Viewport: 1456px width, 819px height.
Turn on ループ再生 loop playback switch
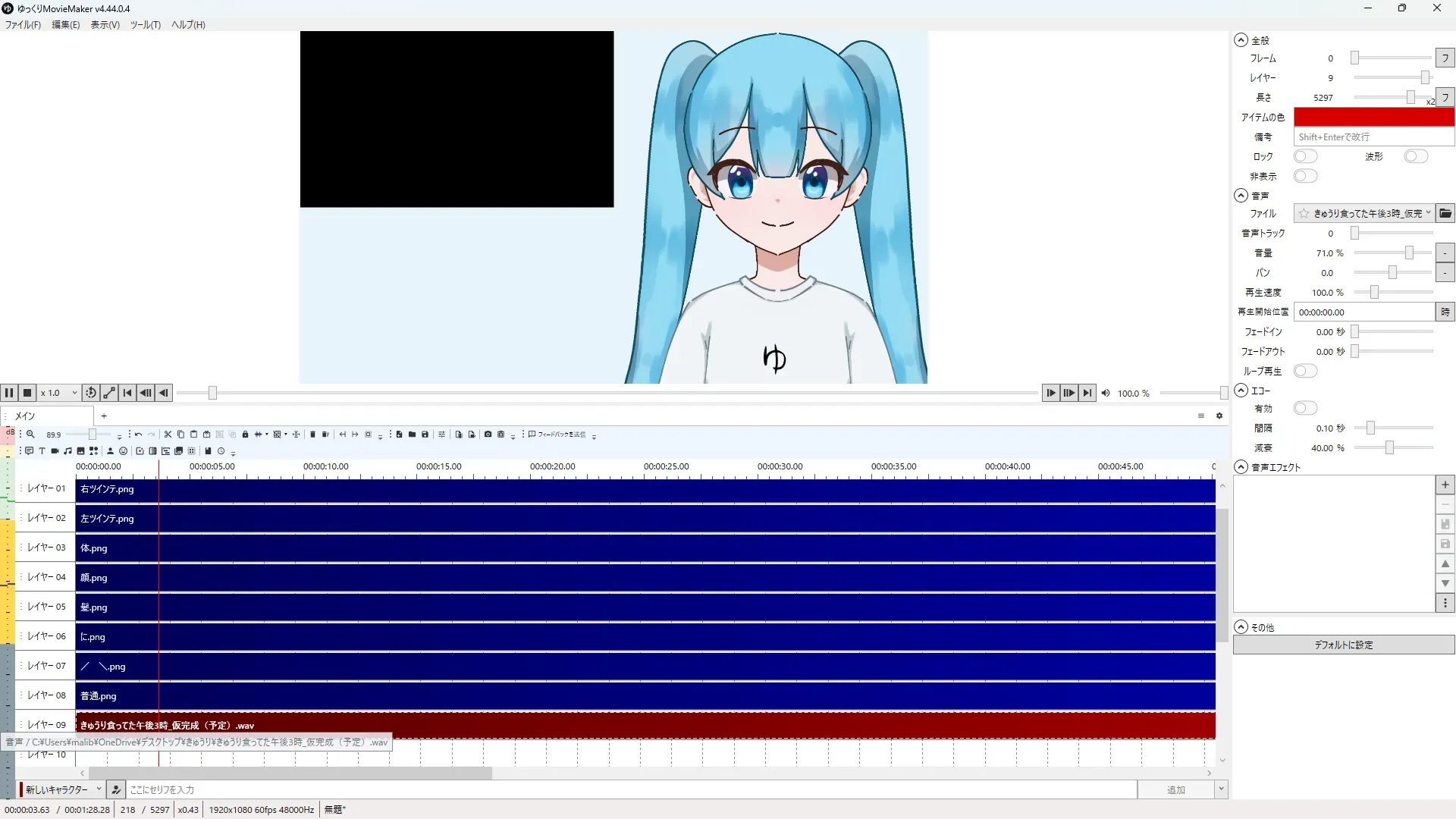click(1305, 371)
